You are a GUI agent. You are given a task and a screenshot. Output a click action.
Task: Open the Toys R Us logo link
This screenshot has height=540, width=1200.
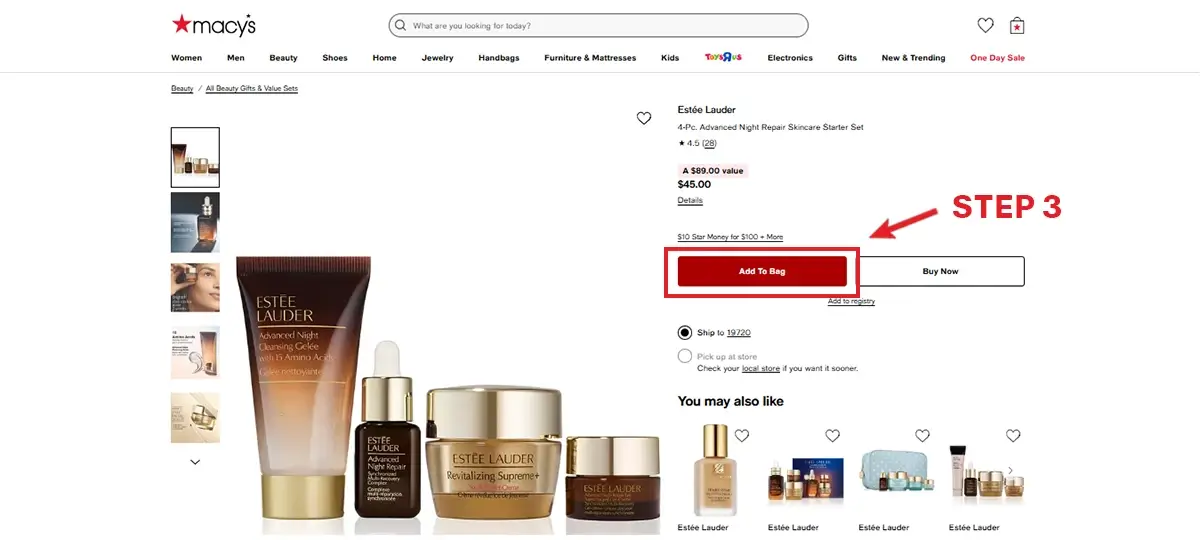coord(723,57)
